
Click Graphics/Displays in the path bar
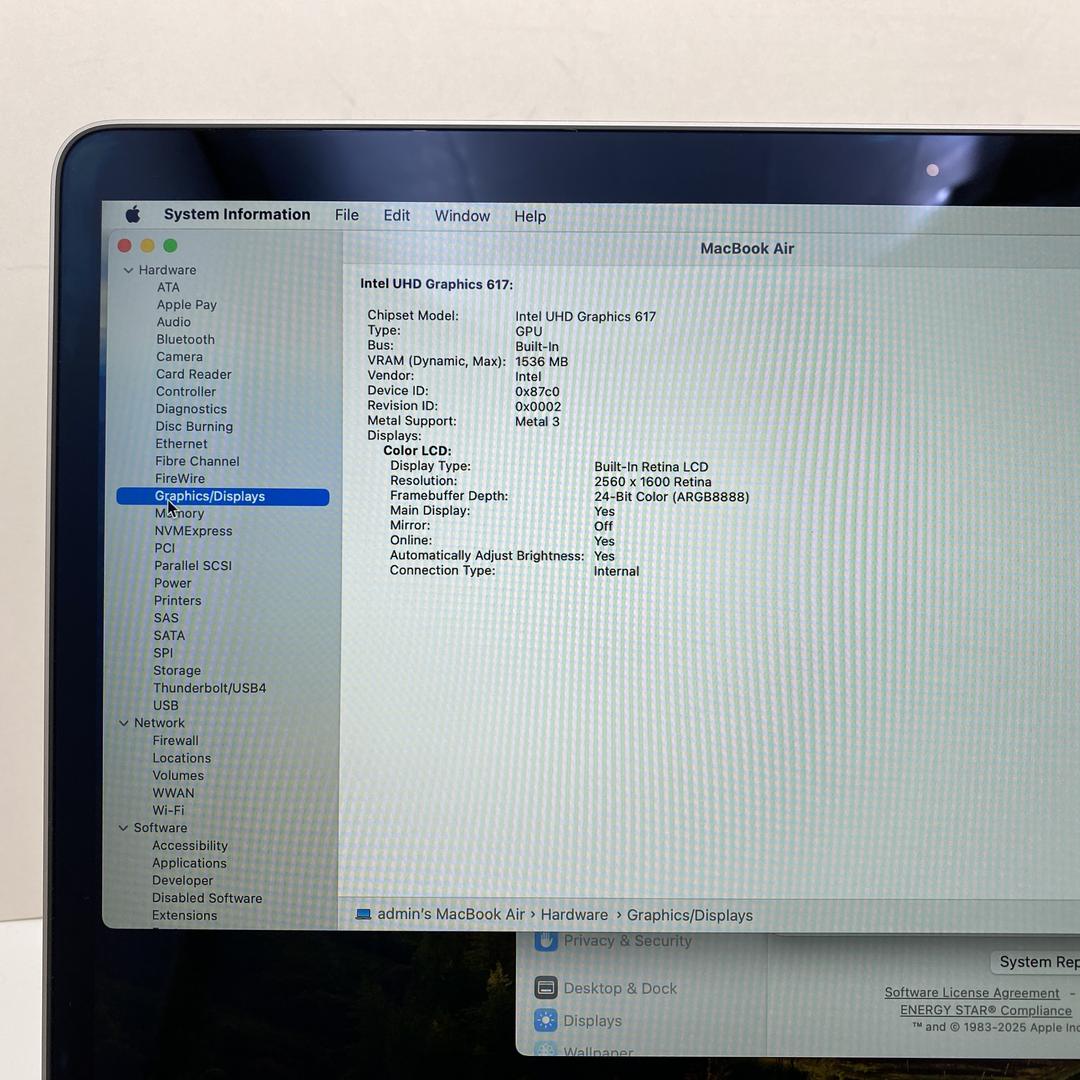click(x=689, y=915)
